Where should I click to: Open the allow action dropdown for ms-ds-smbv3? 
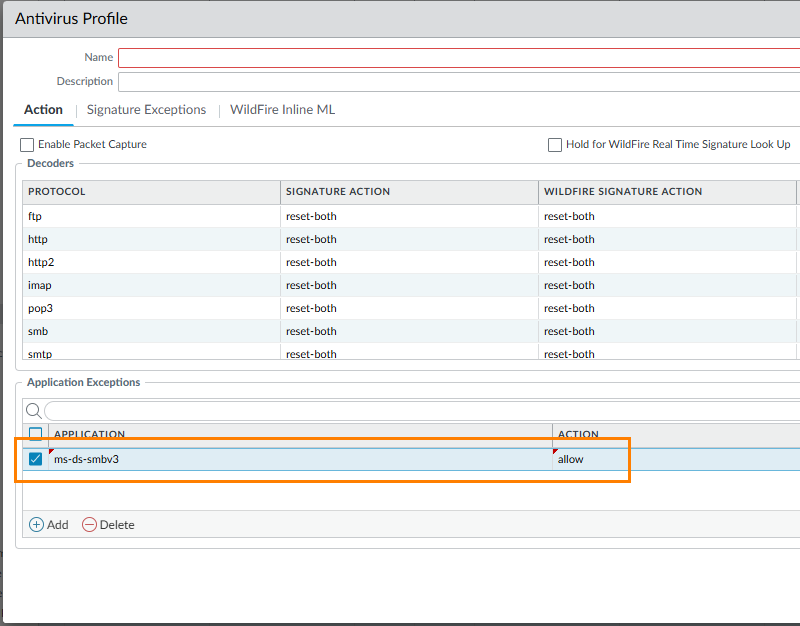coord(590,459)
